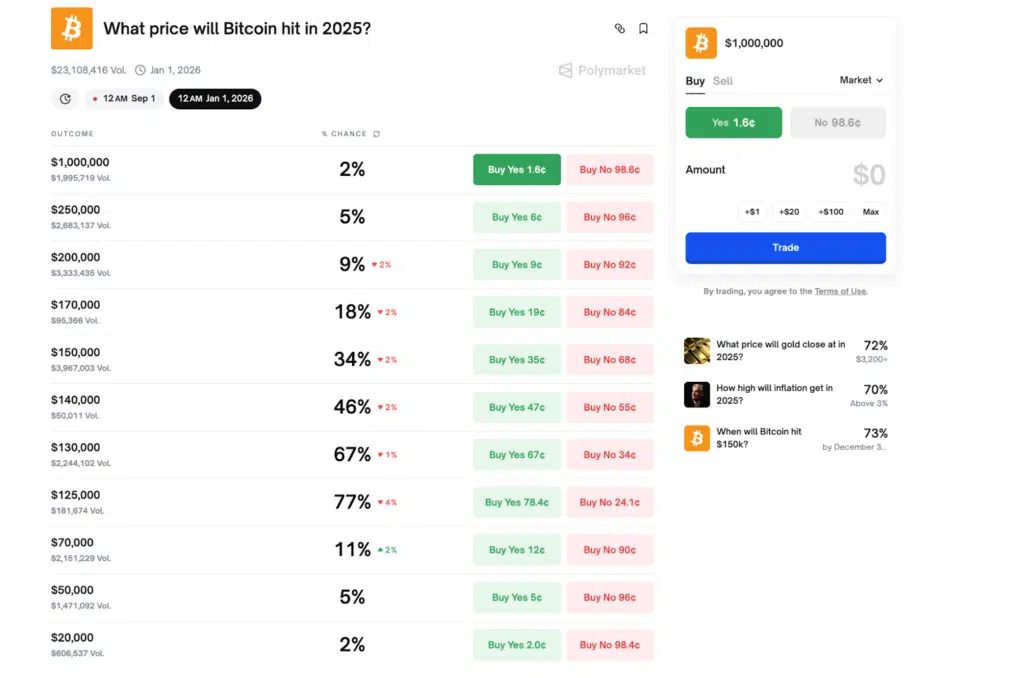Viewport: 1024px width, 678px height.
Task: Add $100 using the amount stepper
Action: (830, 211)
